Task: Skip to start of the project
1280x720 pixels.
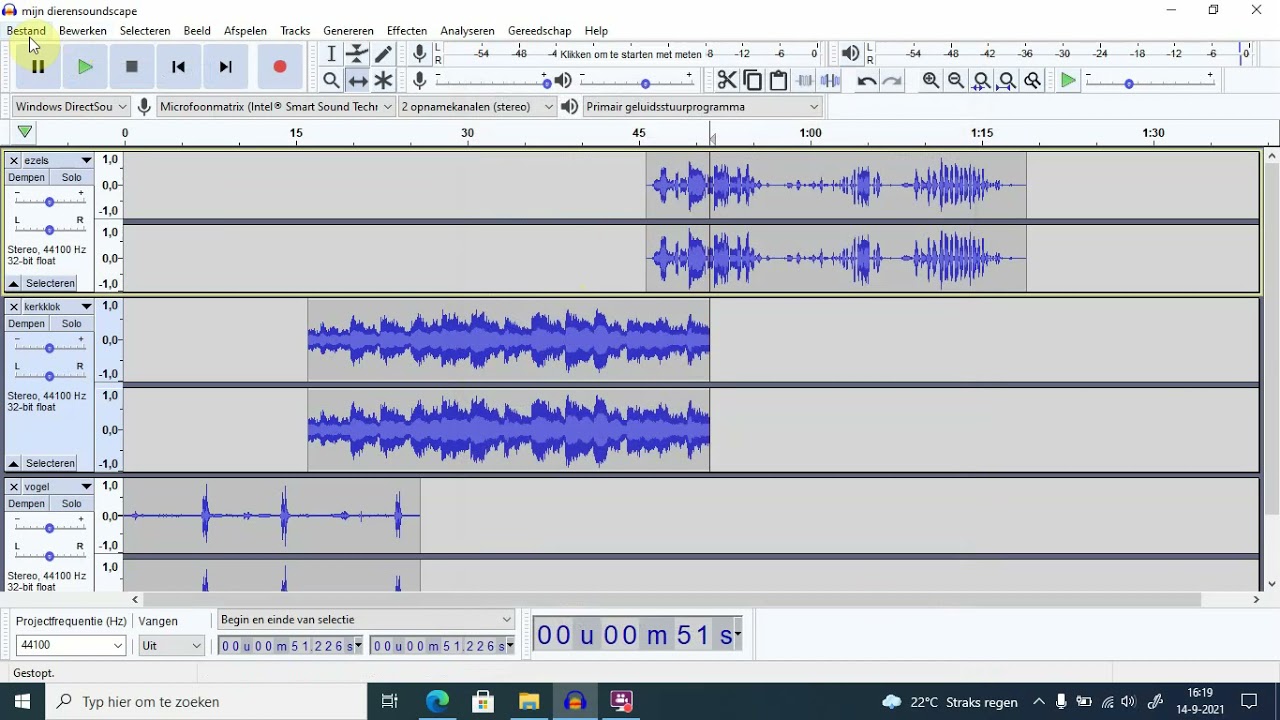Action: click(x=179, y=67)
